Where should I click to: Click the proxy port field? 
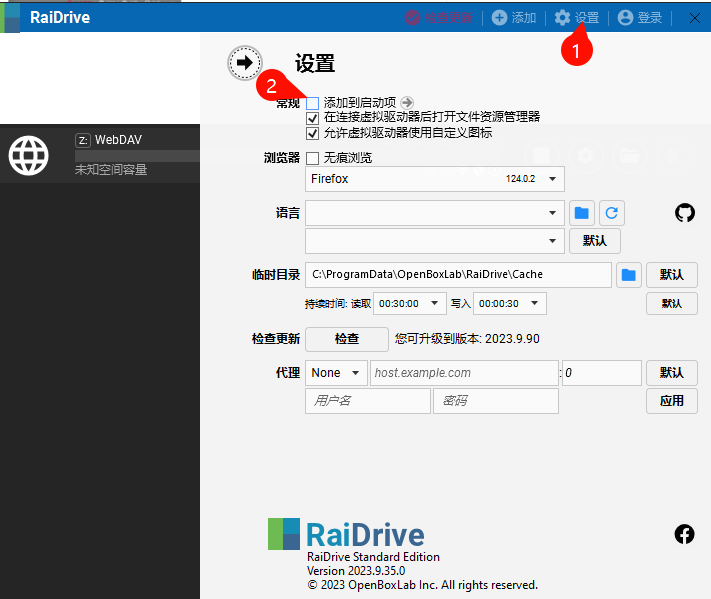(602, 373)
